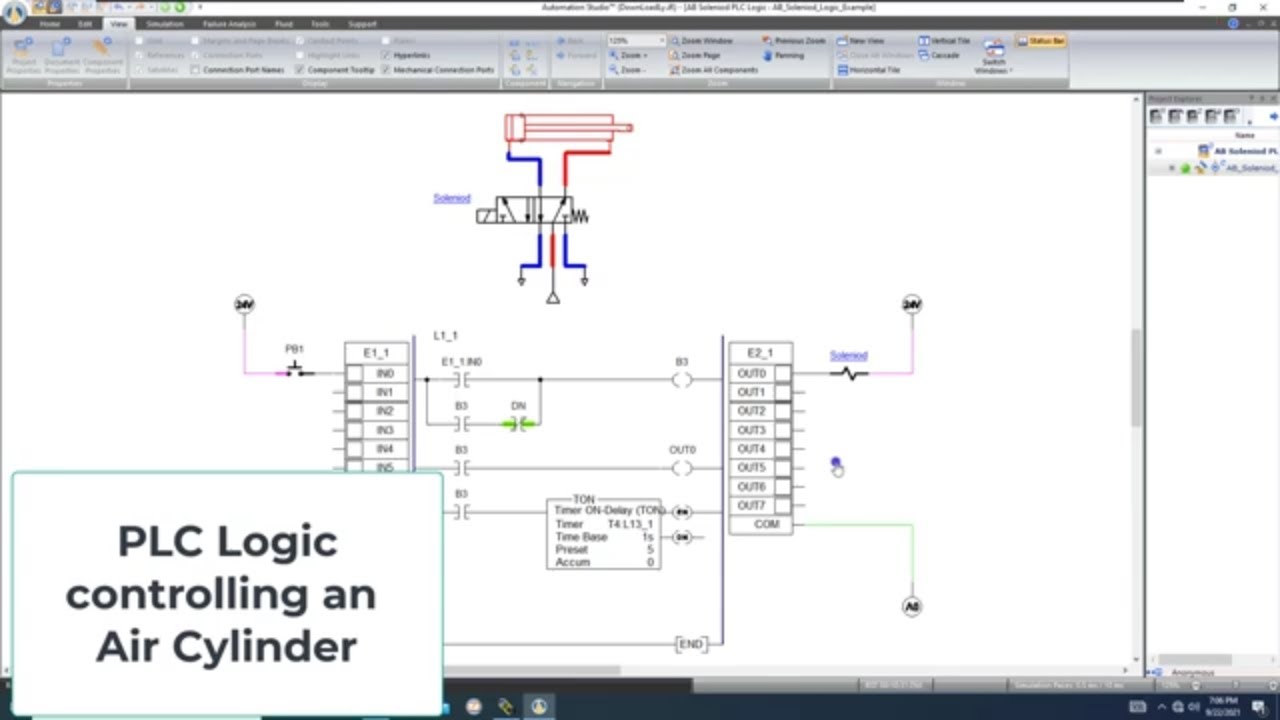Toggle the OUT1 output box on E2_1

coord(782,393)
